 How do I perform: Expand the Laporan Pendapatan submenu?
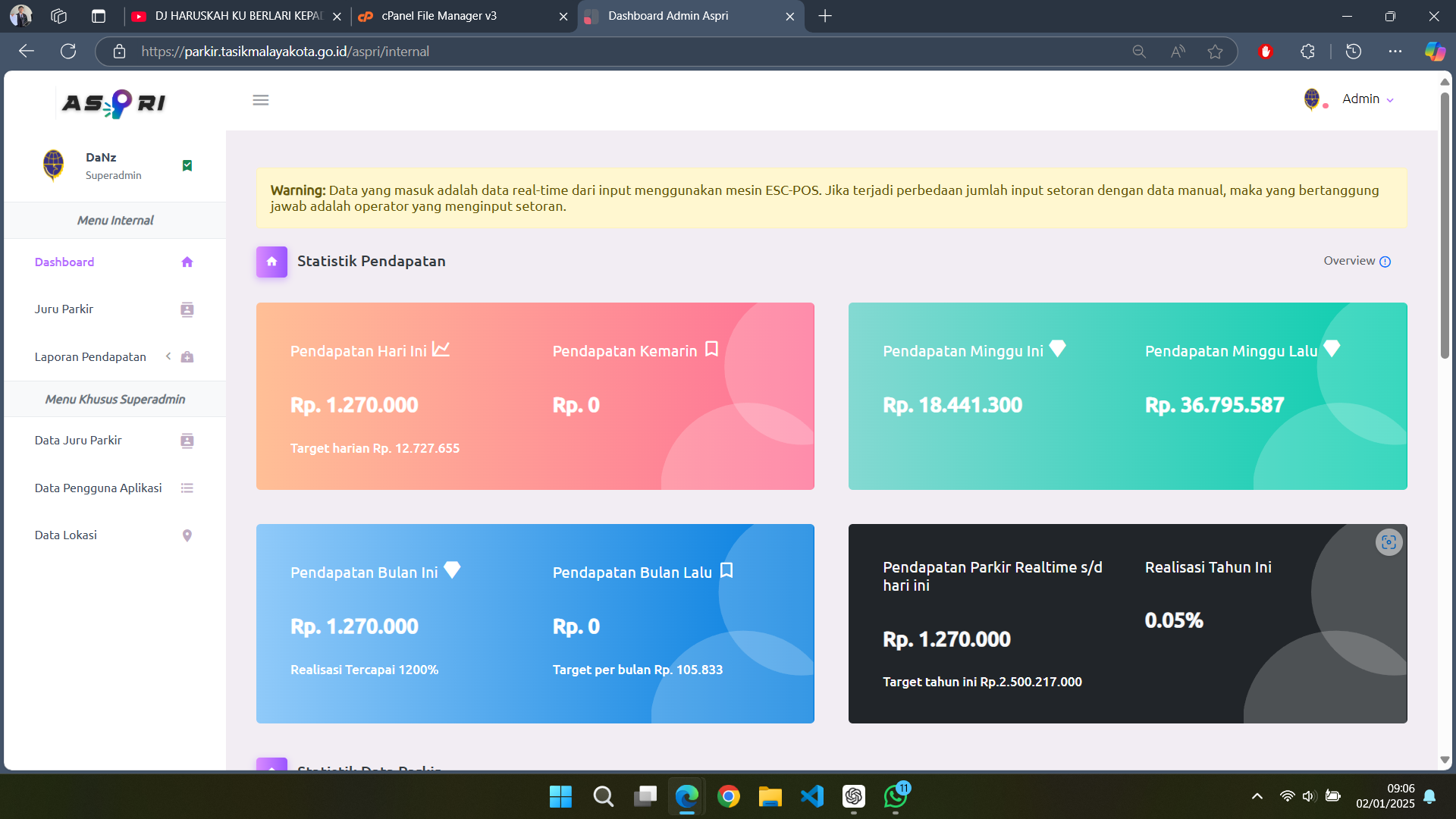pyautogui.click(x=90, y=357)
